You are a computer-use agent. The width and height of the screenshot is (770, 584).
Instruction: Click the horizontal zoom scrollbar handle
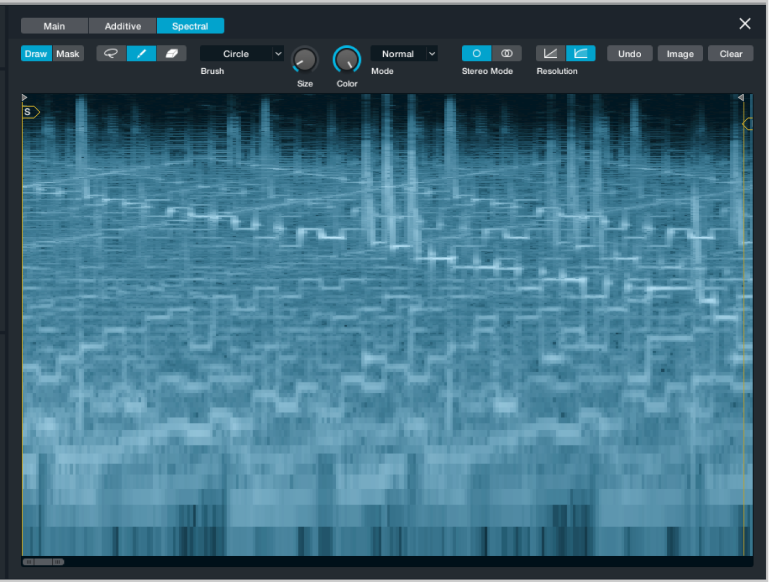pyautogui.click(x=43, y=562)
